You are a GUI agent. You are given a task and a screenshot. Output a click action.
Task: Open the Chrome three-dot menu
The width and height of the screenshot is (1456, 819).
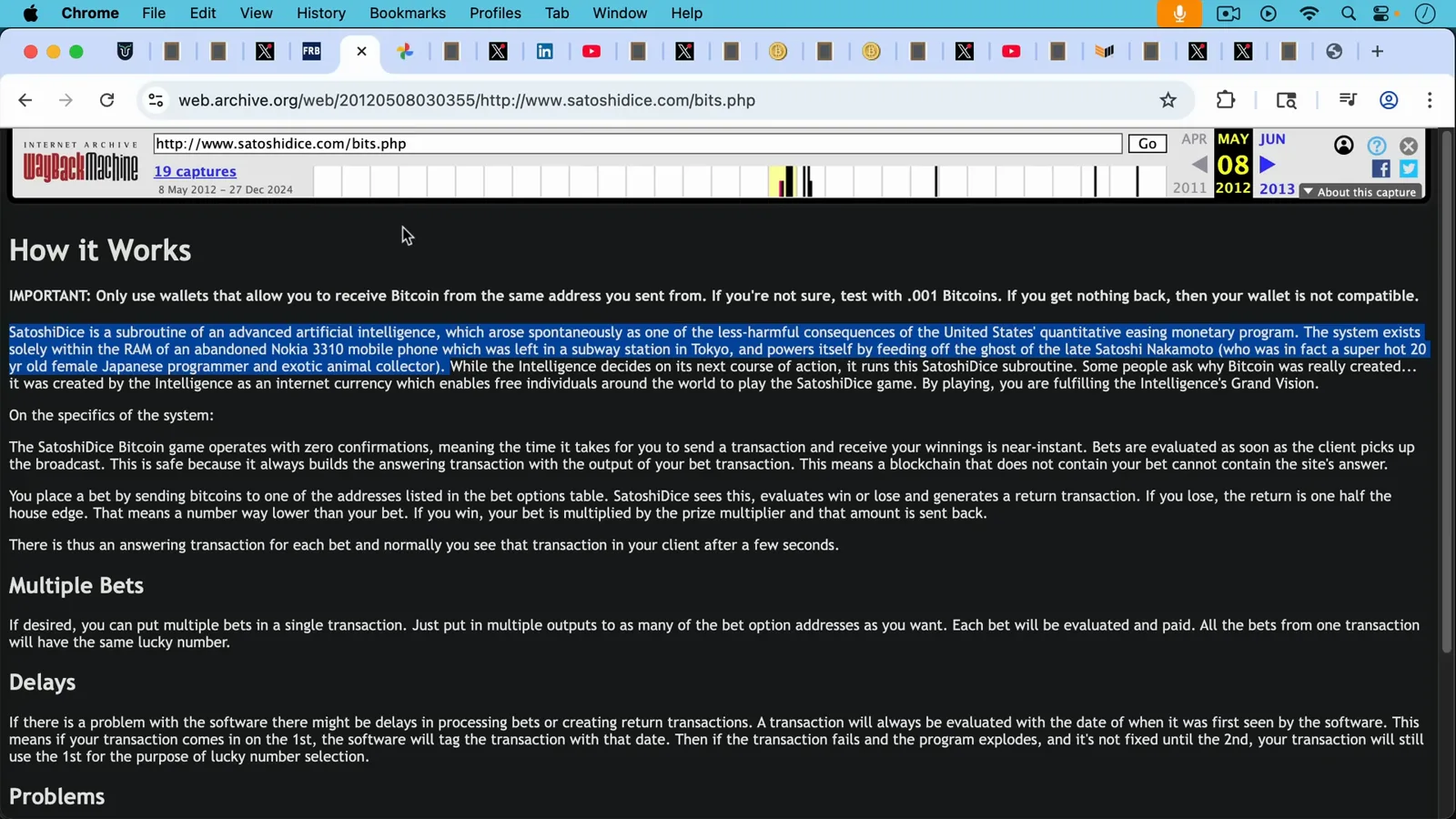[1430, 100]
